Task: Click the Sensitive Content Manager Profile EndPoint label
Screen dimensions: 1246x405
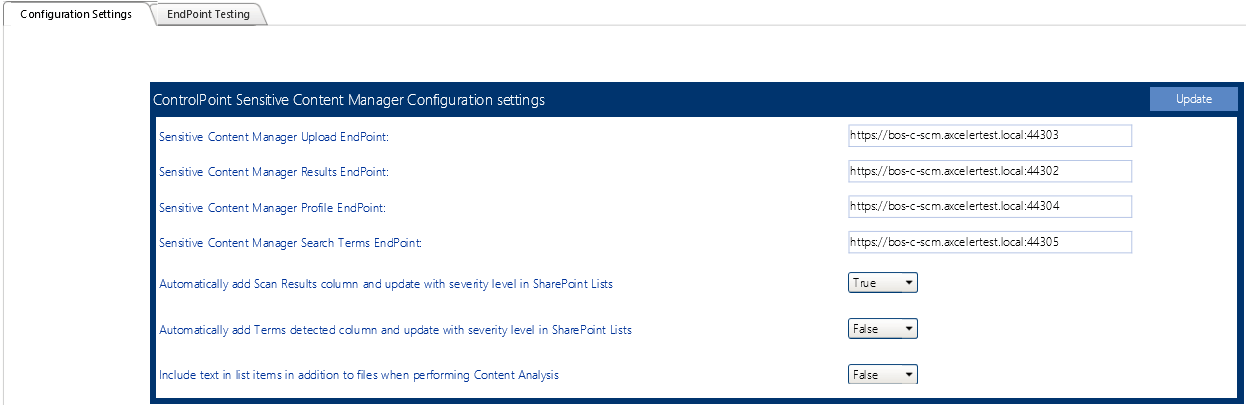Action: coord(272,207)
